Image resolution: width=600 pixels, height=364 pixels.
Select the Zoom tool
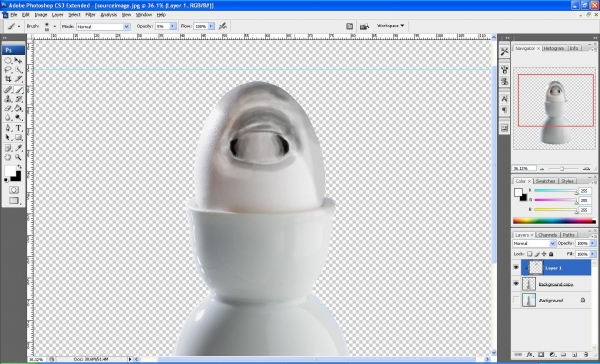(18, 157)
